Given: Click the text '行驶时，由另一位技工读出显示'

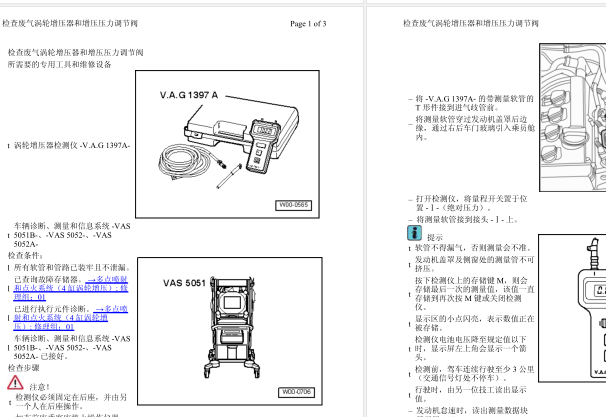Looking at the screenshot, I should click(x=471, y=390).
